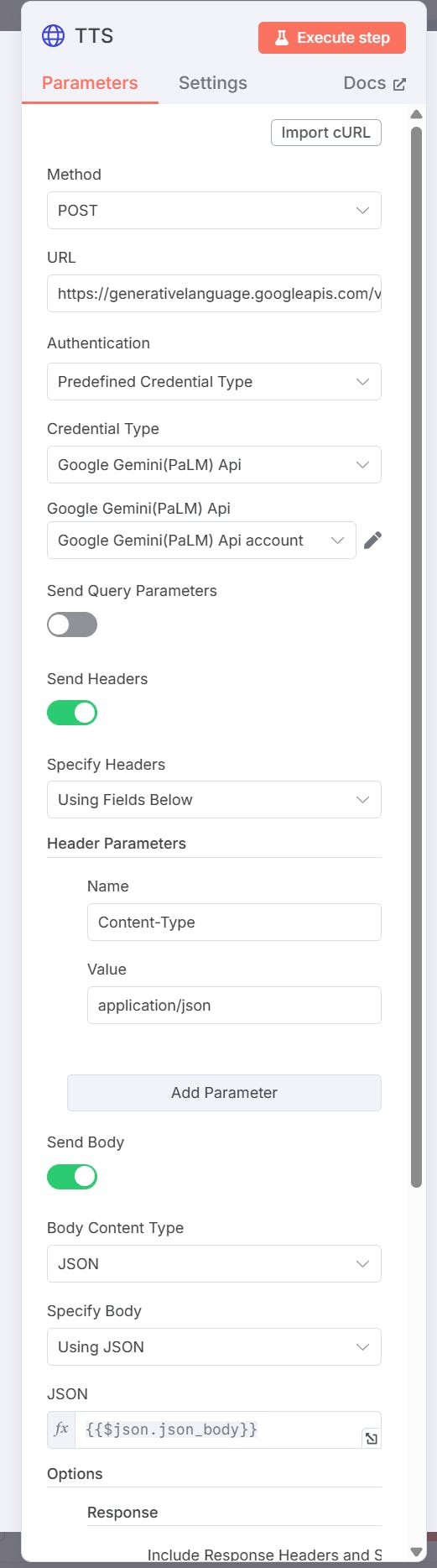
Task: Switch to the Settings tab
Action: [213, 83]
